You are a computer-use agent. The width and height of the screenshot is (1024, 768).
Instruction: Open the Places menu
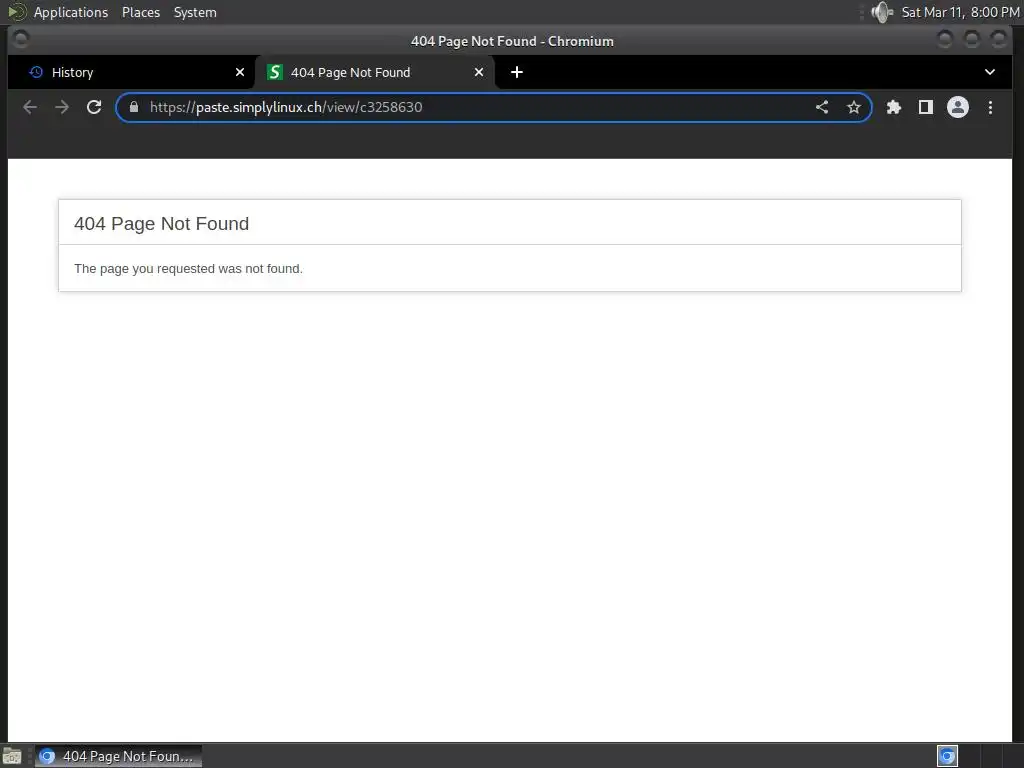click(141, 12)
